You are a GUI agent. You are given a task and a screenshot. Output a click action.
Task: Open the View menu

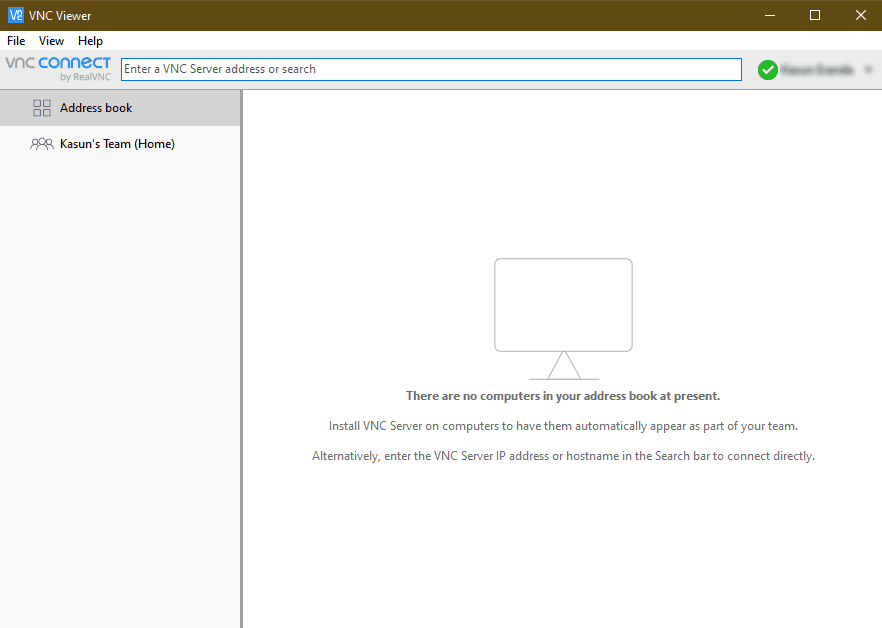[51, 41]
